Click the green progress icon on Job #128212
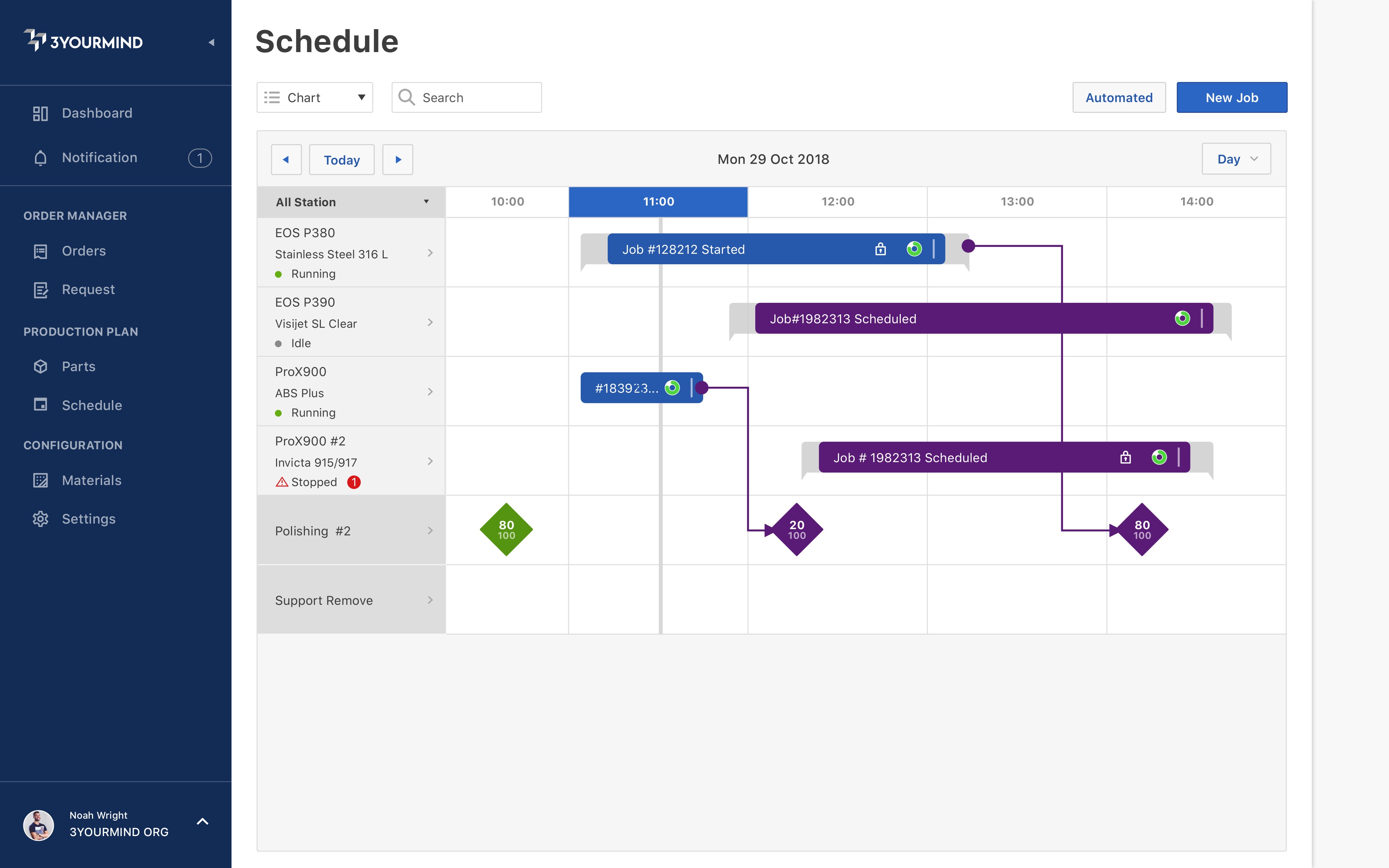Image resolution: width=1389 pixels, height=868 pixels. (x=914, y=249)
